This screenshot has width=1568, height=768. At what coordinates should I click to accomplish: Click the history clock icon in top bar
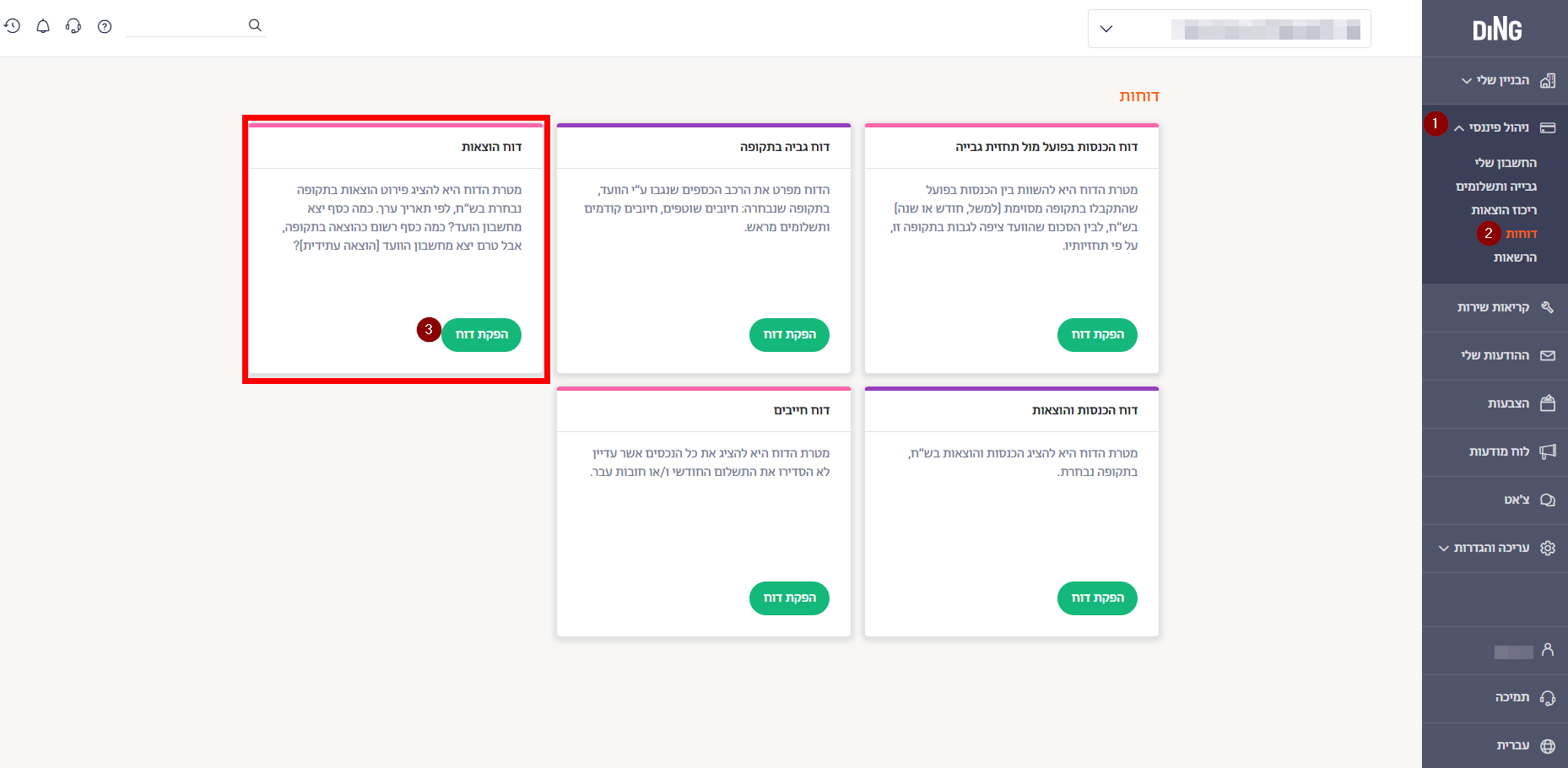(x=12, y=26)
